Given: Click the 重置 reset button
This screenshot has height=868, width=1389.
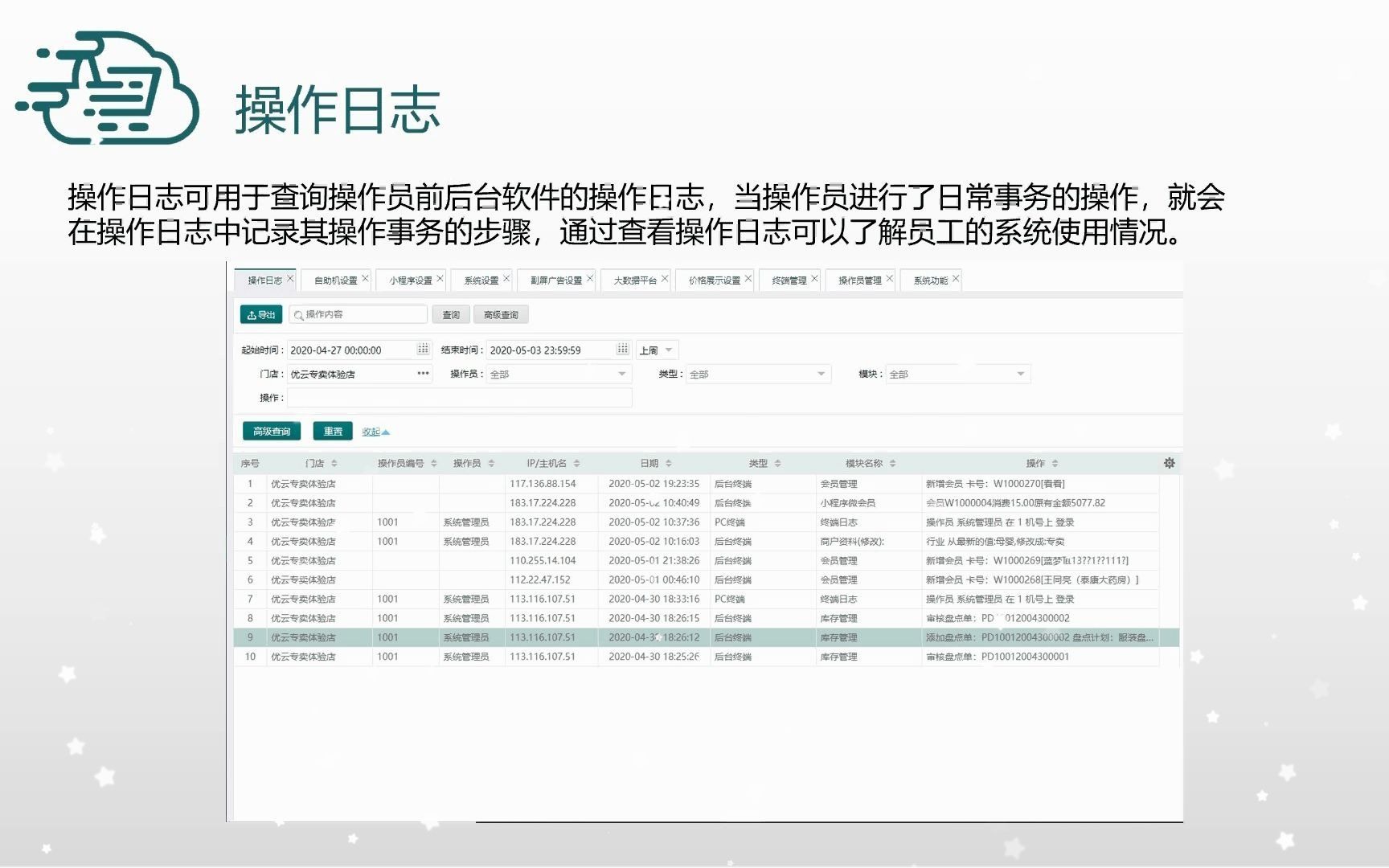Looking at the screenshot, I should (x=333, y=432).
